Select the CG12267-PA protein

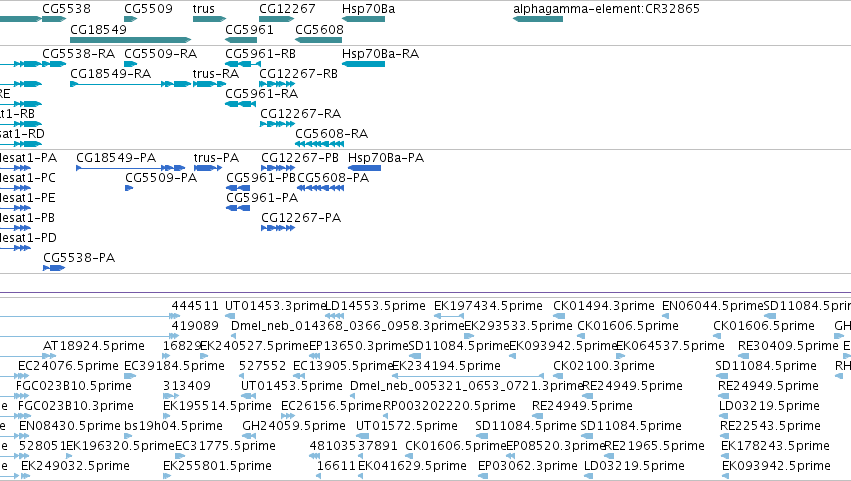pos(278,228)
